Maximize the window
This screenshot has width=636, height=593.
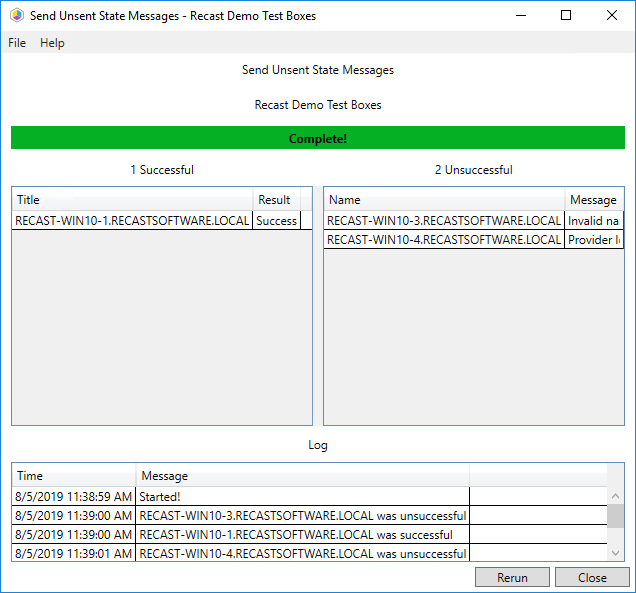566,15
